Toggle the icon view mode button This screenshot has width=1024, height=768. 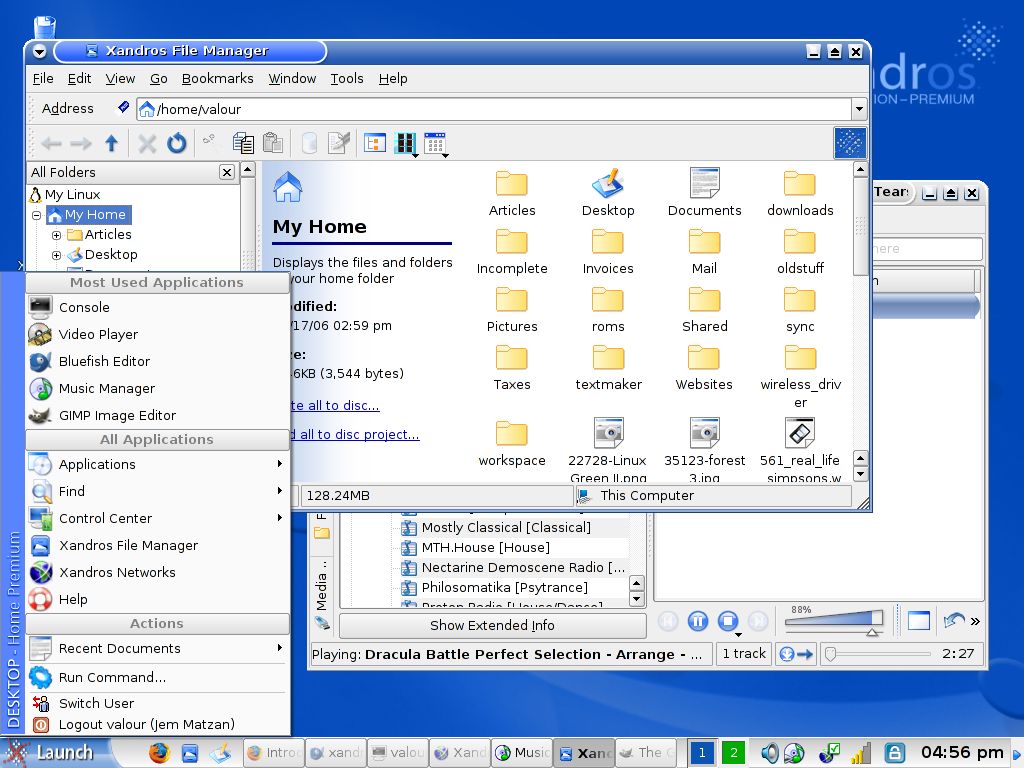(375, 143)
